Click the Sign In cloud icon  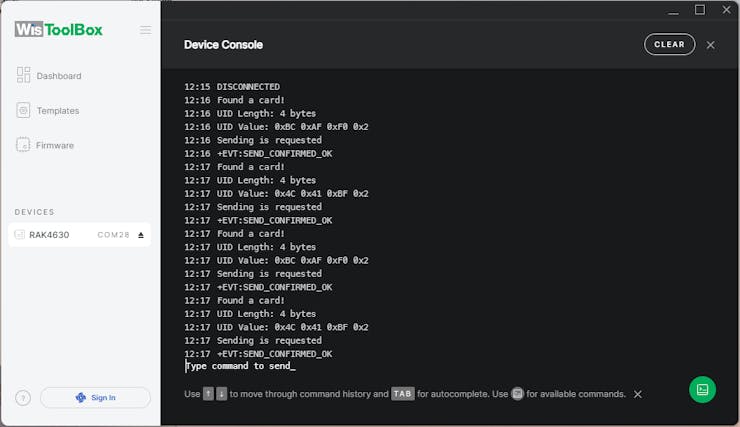click(81, 398)
